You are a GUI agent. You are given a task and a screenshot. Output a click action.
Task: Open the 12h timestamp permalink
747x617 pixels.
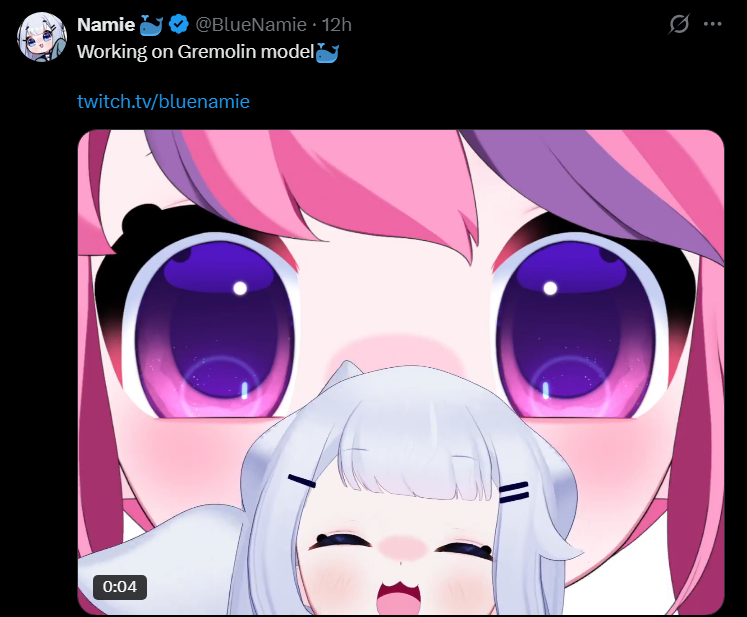[337, 25]
